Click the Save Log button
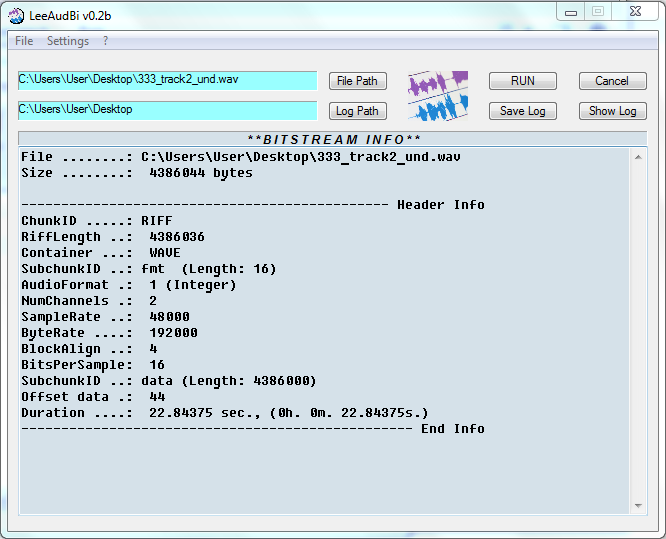 522,111
